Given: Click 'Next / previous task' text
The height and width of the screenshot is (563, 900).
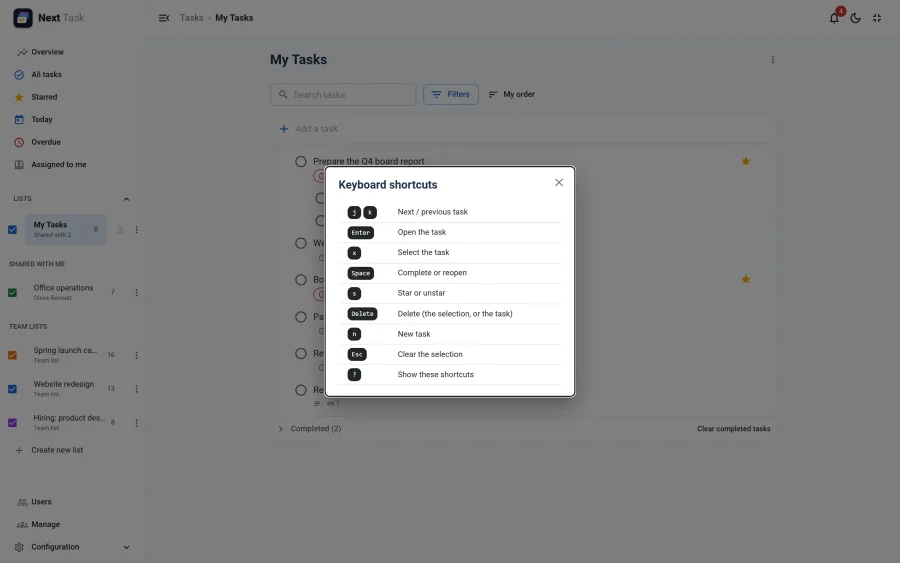Looking at the screenshot, I should [432, 212].
